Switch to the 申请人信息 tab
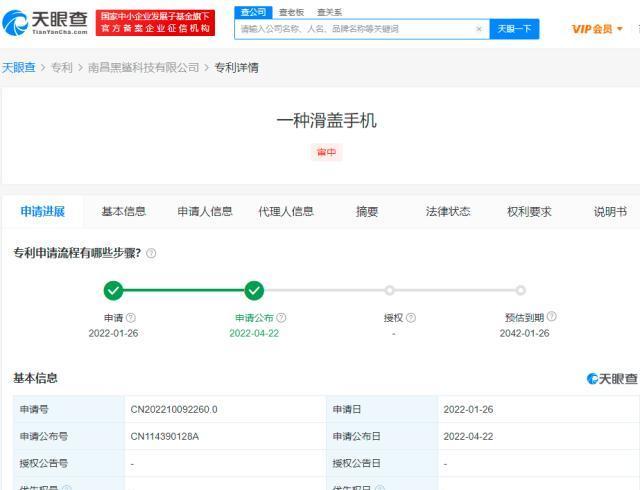Image resolution: width=640 pixels, height=490 pixels. pos(205,212)
